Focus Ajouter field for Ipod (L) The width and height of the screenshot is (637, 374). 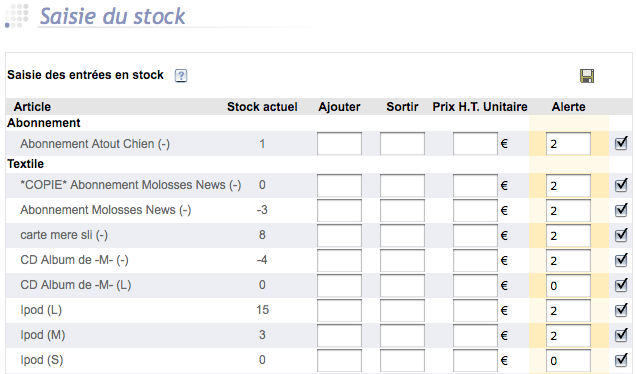coord(339,311)
